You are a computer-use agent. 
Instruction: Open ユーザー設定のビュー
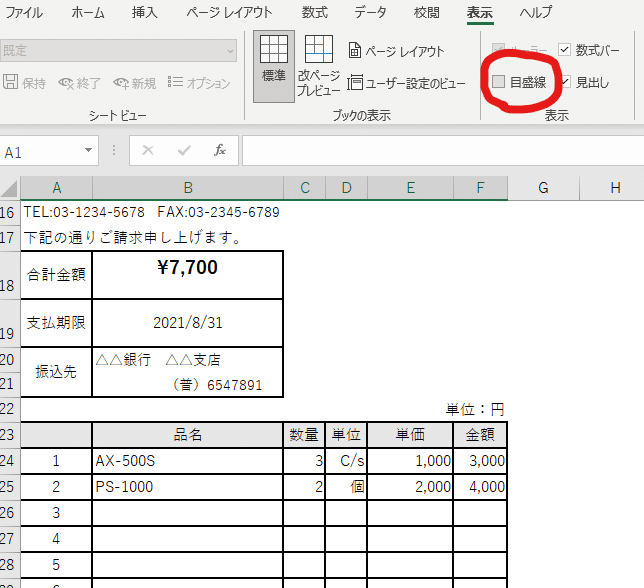[x=407, y=83]
